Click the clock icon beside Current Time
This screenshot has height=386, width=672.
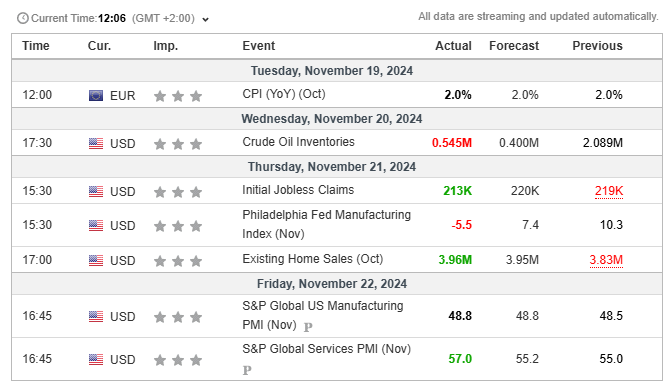click(x=23, y=18)
